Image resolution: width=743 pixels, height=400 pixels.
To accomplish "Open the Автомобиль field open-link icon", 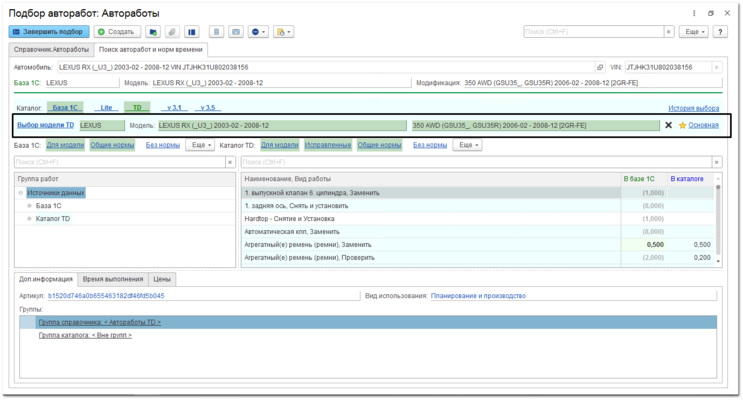I will [x=600, y=67].
